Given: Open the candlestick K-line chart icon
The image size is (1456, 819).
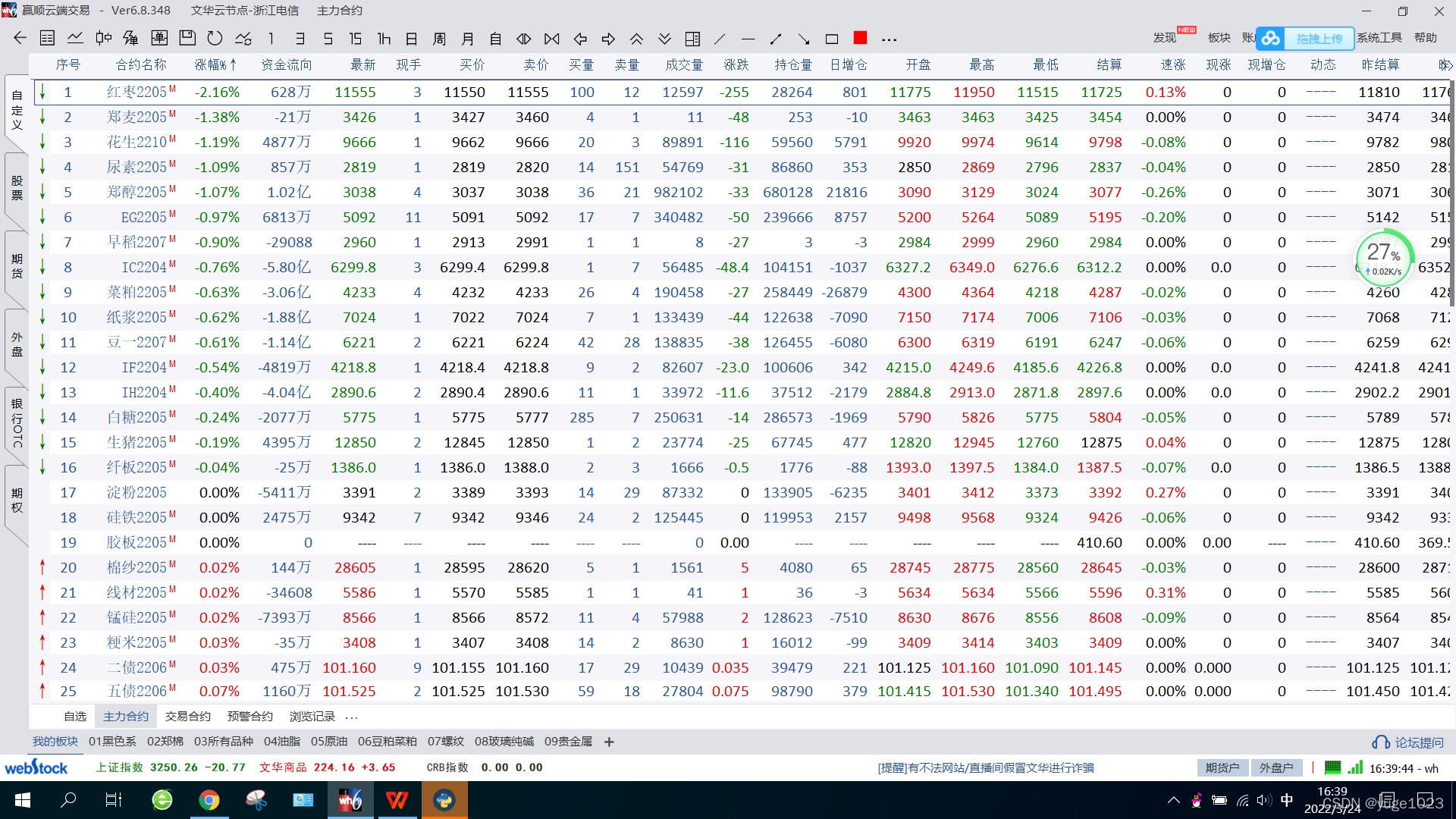Looking at the screenshot, I should coord(104,38).
